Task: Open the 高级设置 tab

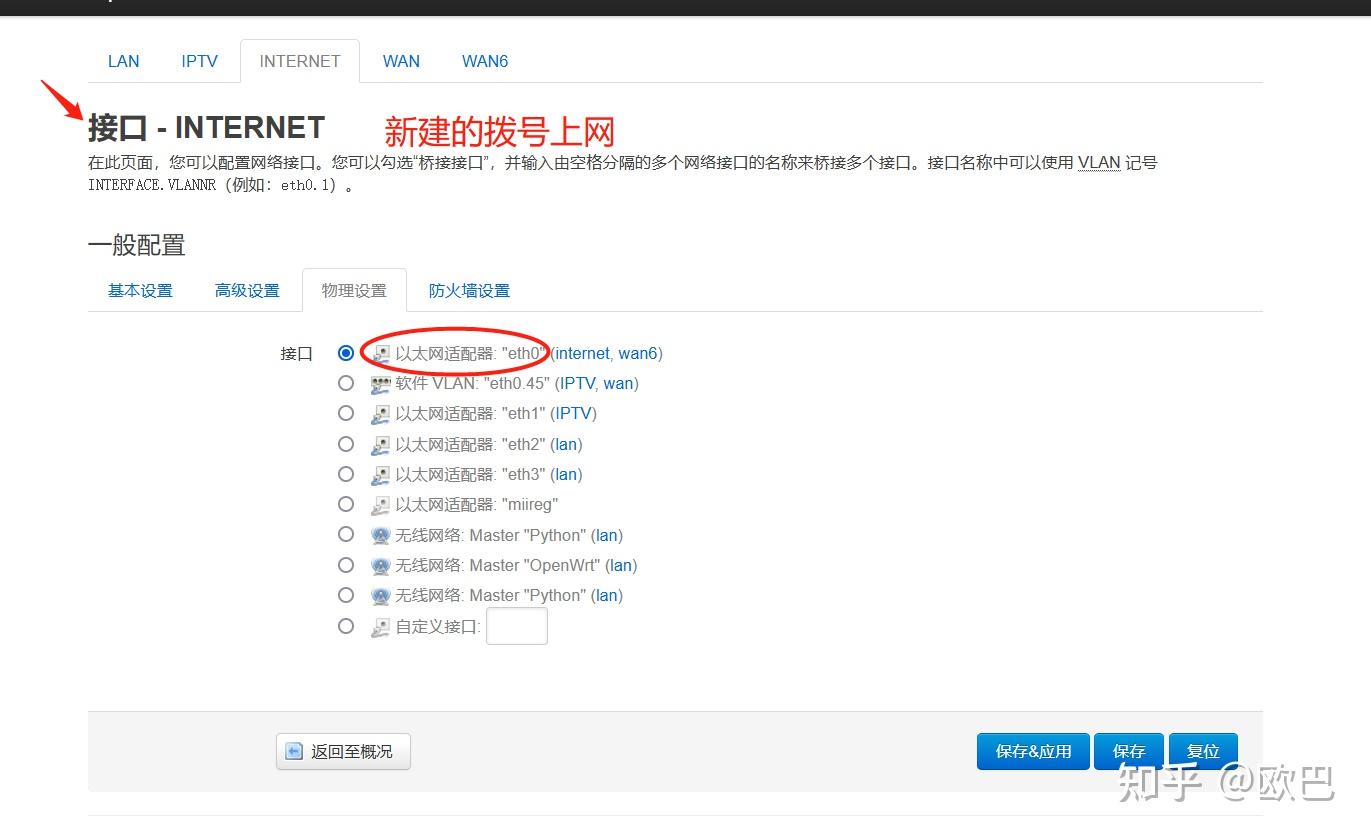Action: (246, 290)
